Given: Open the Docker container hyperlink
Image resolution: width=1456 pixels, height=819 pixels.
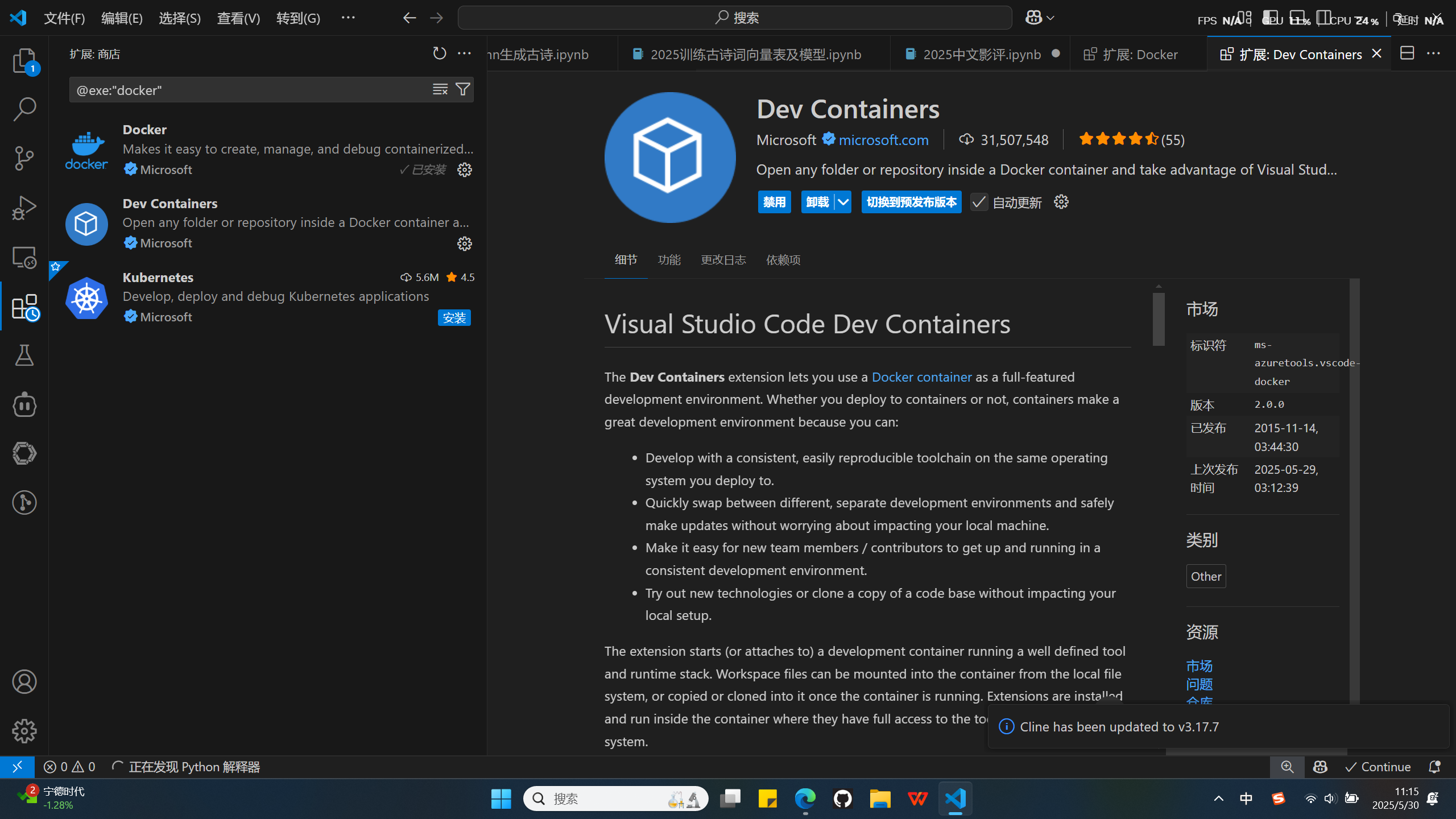Looking at the screenshot, I should click(921, 377).
